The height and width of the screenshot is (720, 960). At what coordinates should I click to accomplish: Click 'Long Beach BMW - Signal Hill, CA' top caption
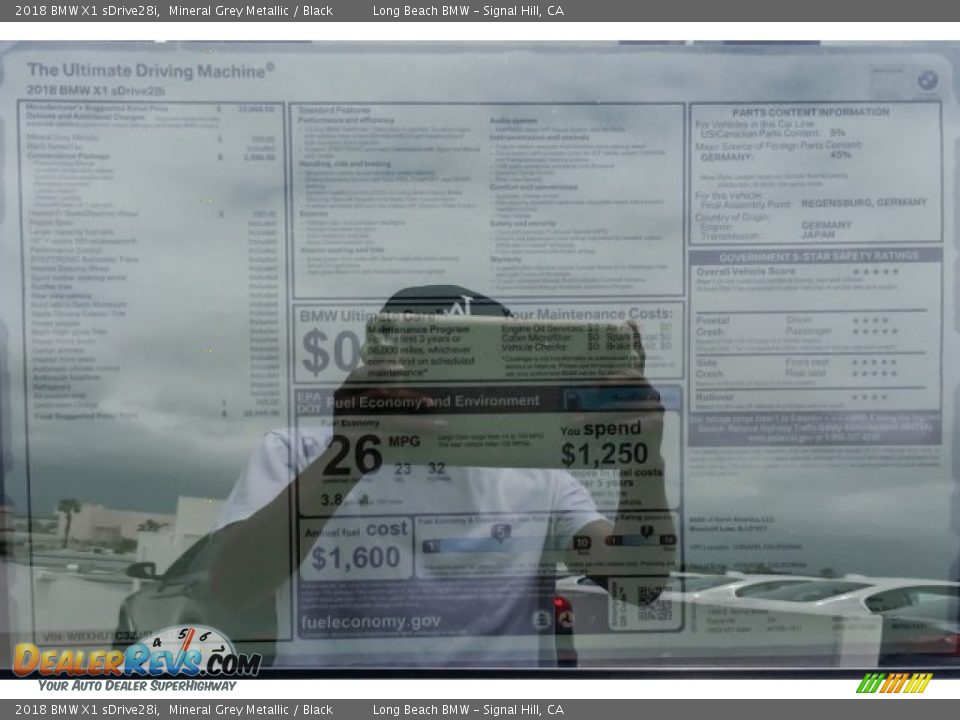click(468, 11)
